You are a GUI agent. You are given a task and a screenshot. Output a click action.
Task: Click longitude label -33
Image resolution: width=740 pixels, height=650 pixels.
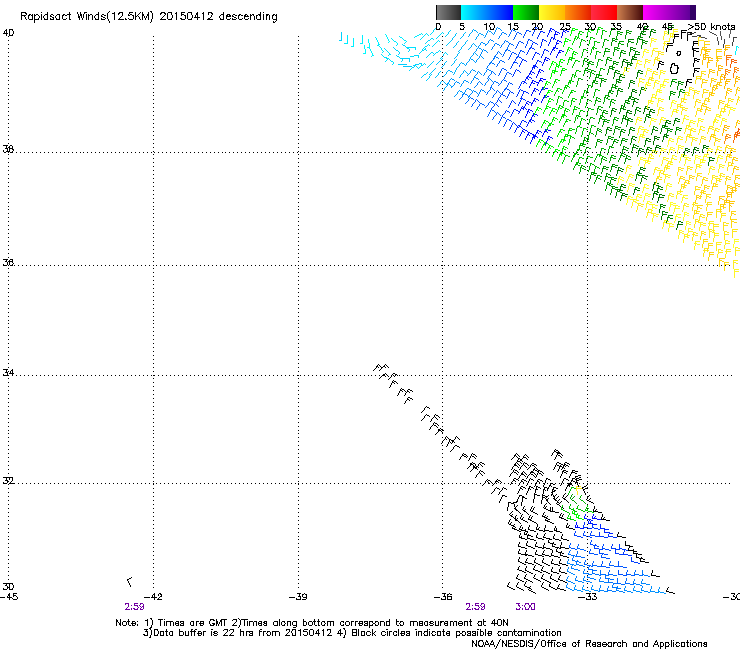(588, 597)
